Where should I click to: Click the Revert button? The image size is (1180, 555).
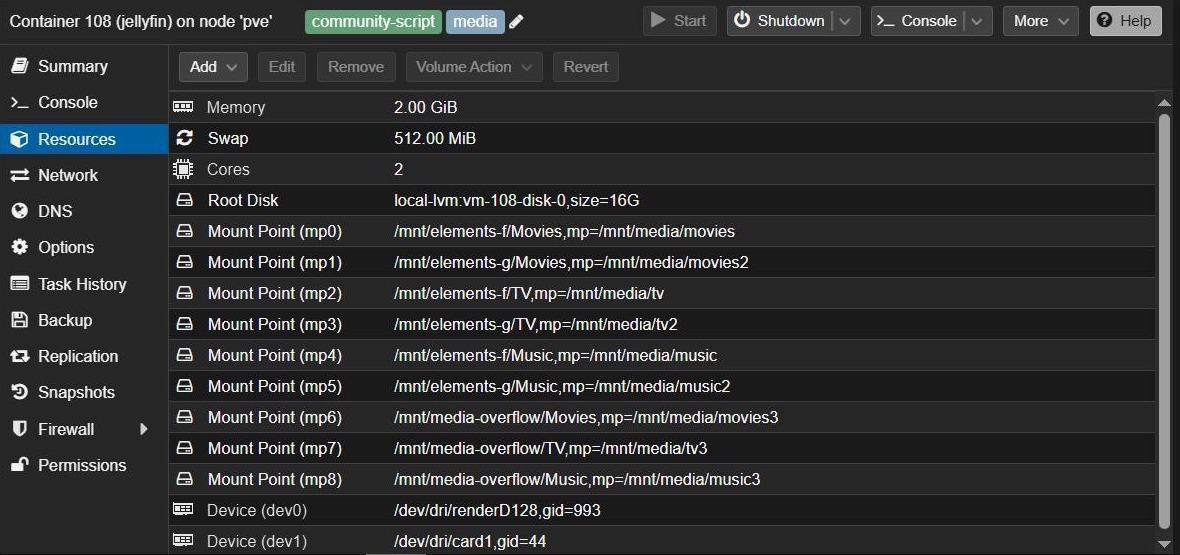585,67
